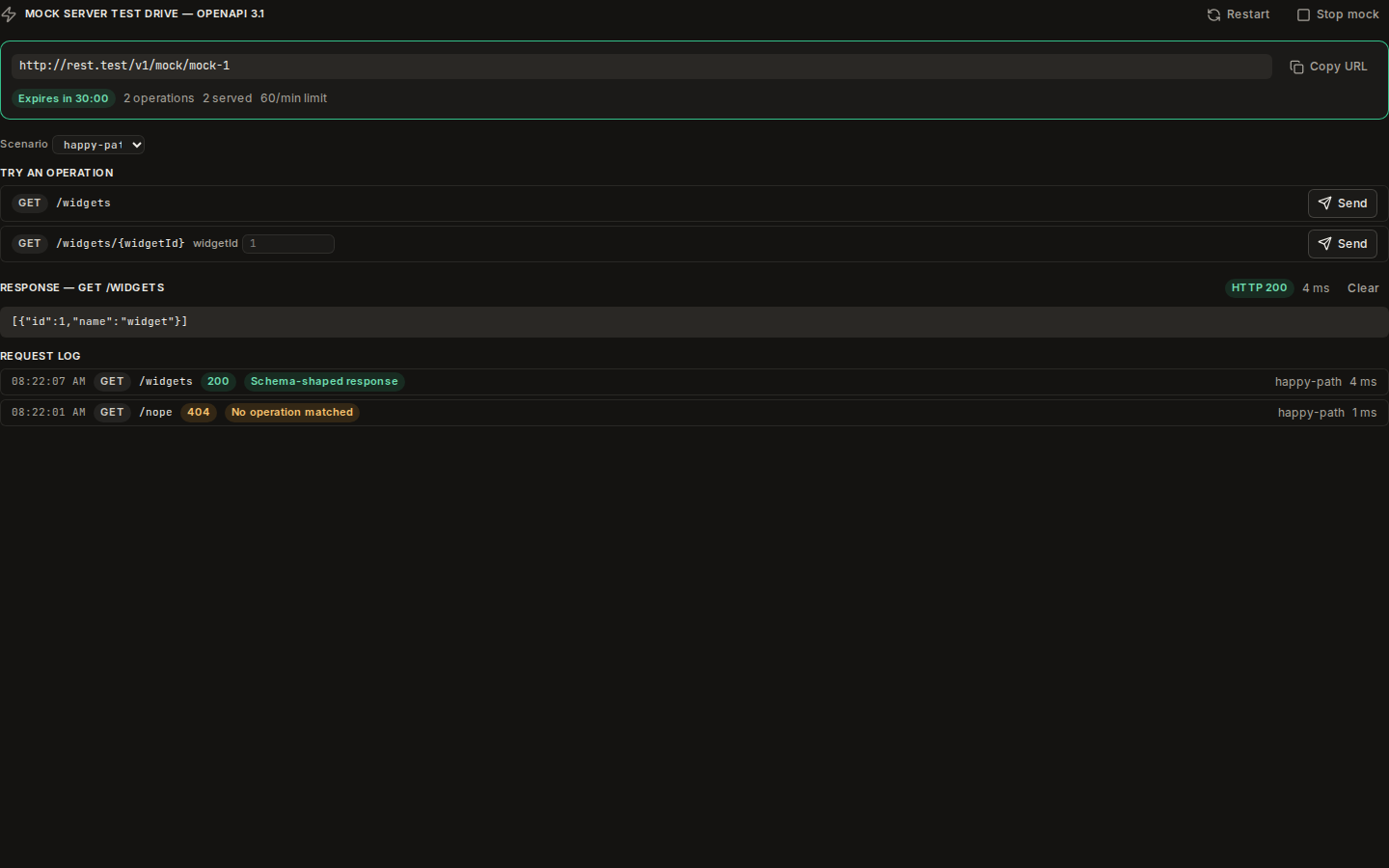Viewport: 1389px width, 868px height.
Task: Click the /widgets/{widgetId} operation path
Action: point(121,244)
